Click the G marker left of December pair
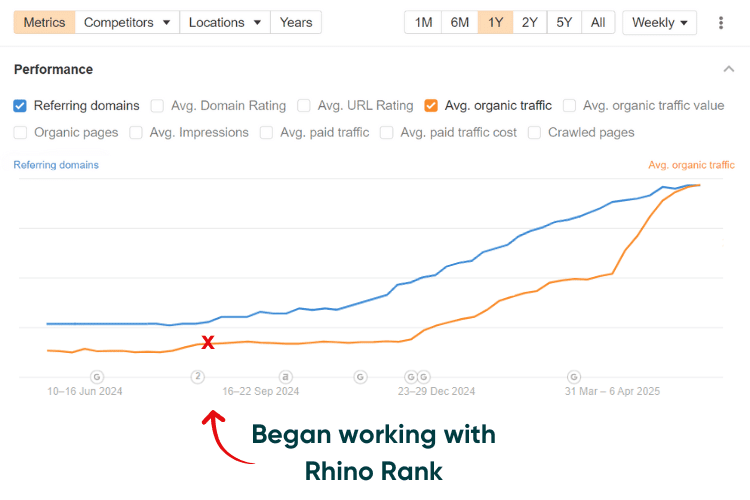Viewport: 750px width, 500px height. pyautogui.click(x=360, y=377)
